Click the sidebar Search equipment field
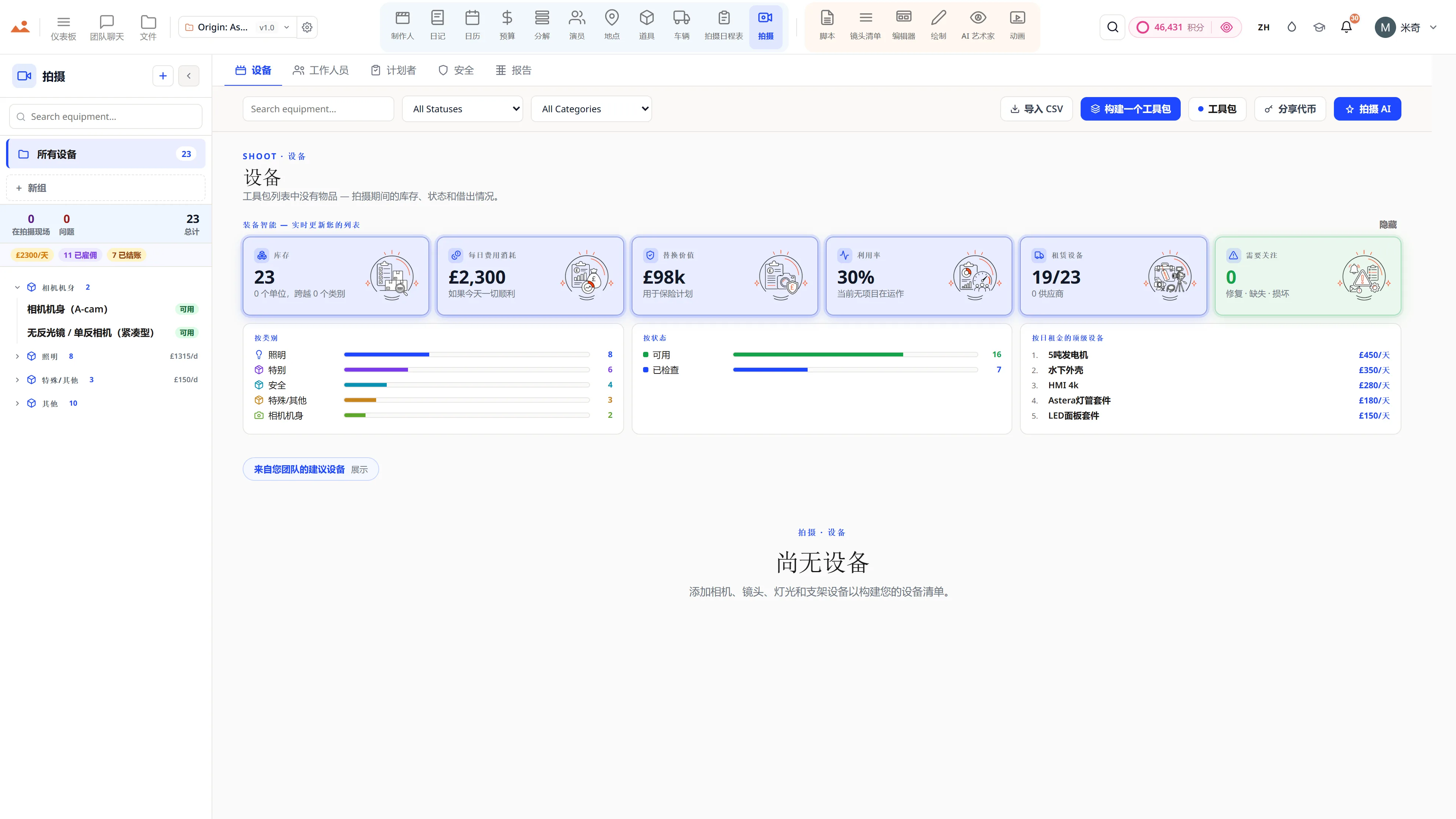1456x819 pixels. click(x=106, y=116)
